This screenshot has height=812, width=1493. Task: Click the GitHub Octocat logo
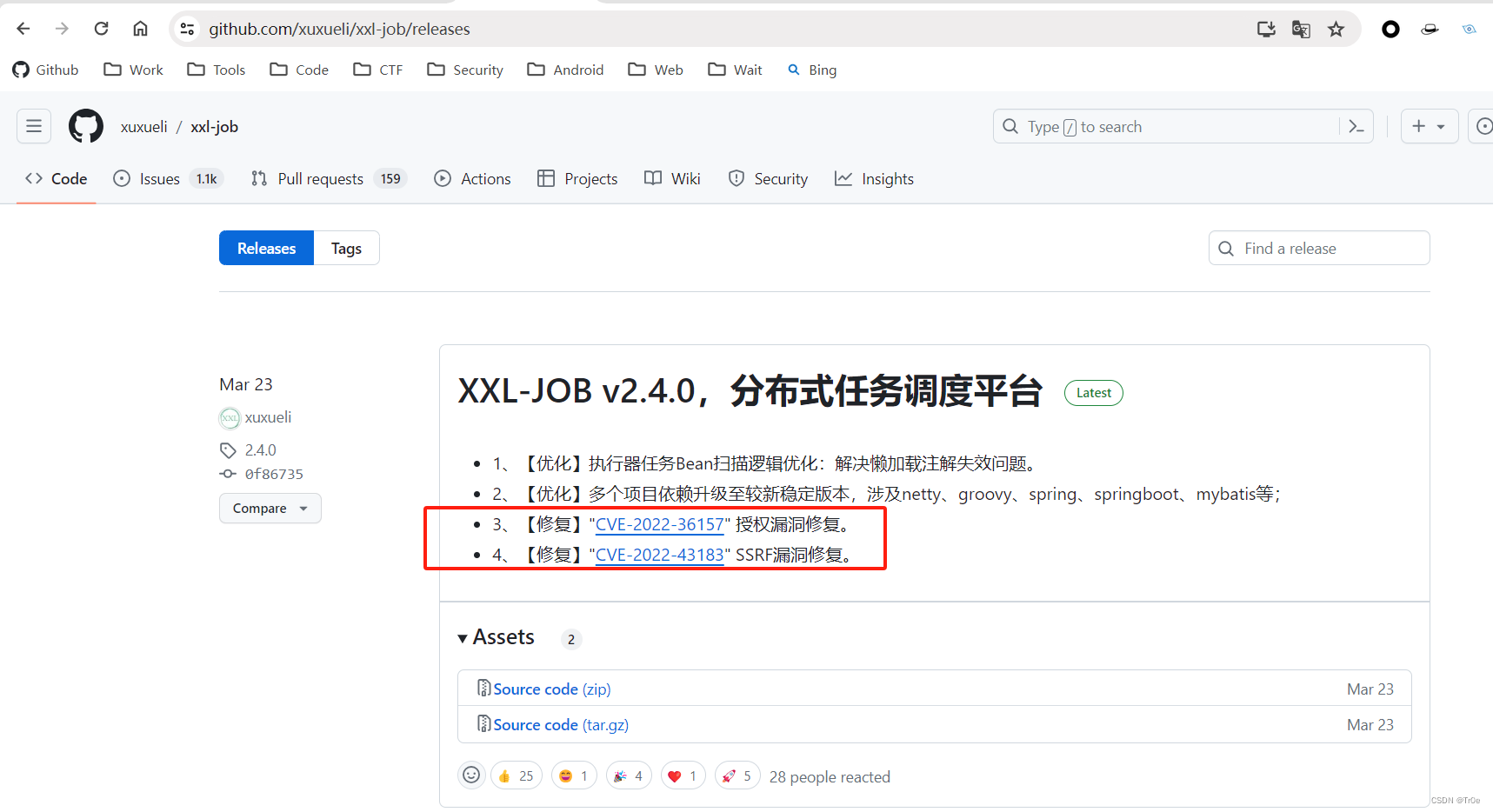pos(86,126)
